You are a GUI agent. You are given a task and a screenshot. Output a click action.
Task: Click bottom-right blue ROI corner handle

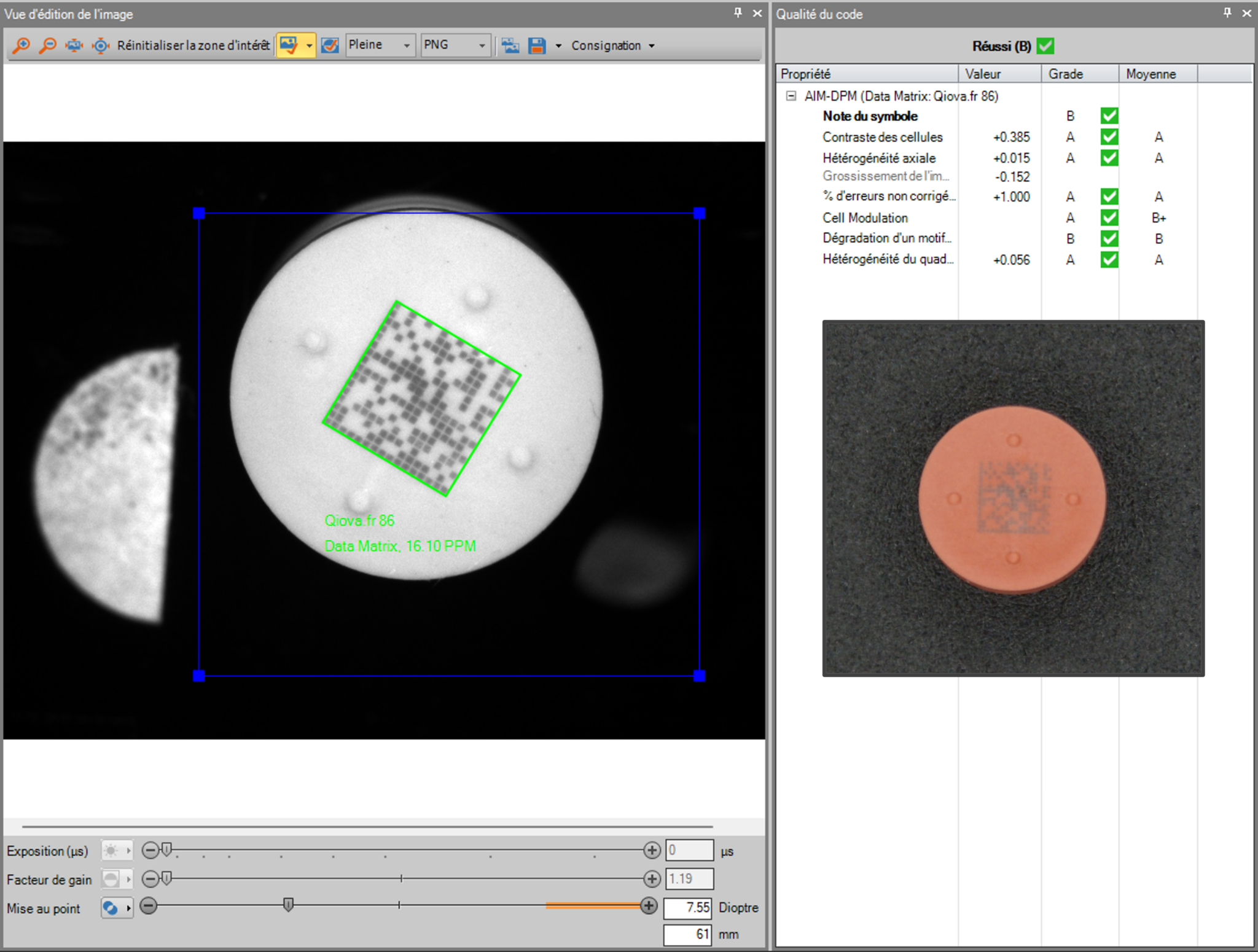click(700, 676)
